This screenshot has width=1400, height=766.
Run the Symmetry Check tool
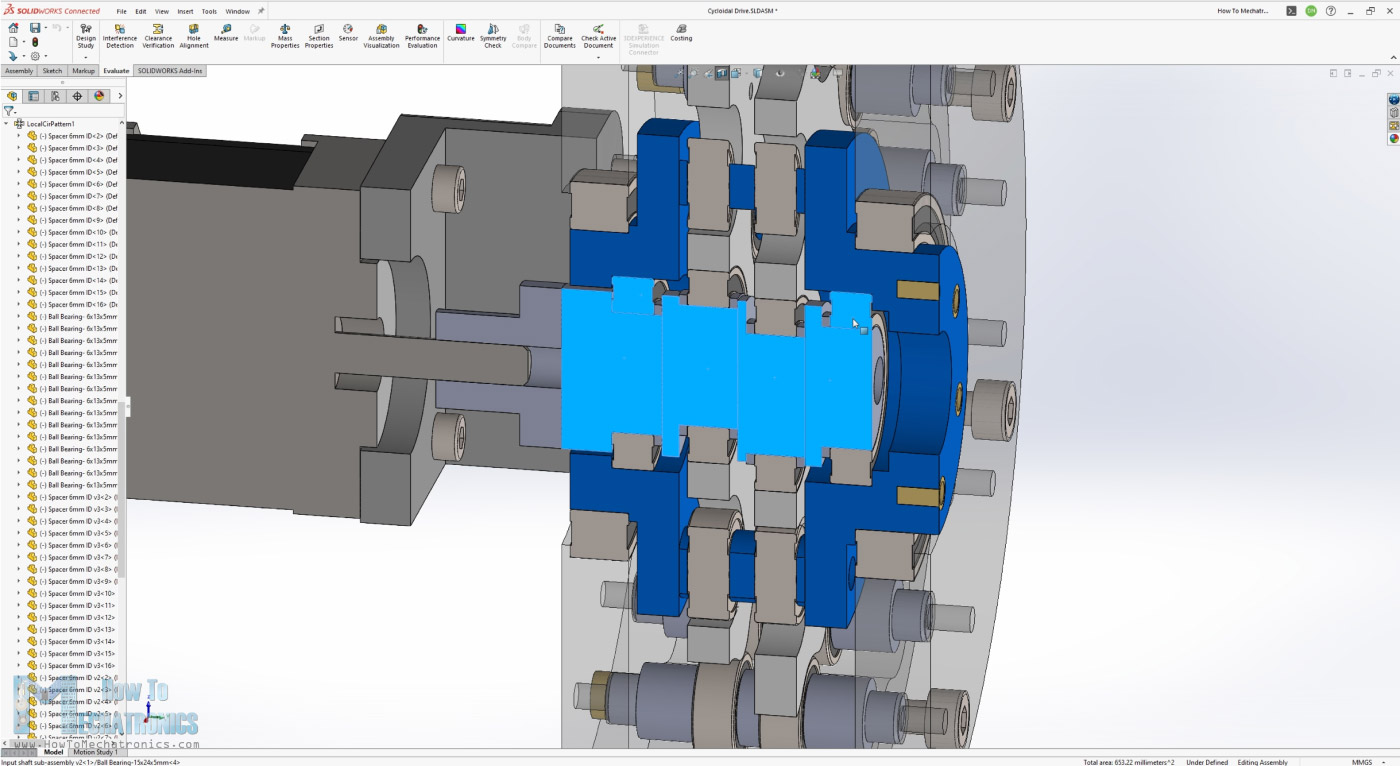pos(493,34)
